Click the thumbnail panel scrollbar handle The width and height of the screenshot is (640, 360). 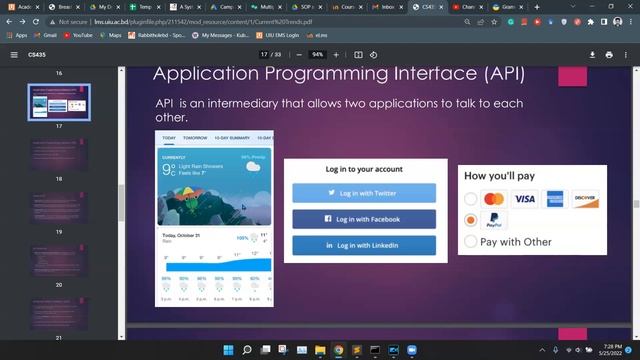(x=121, y=203)
